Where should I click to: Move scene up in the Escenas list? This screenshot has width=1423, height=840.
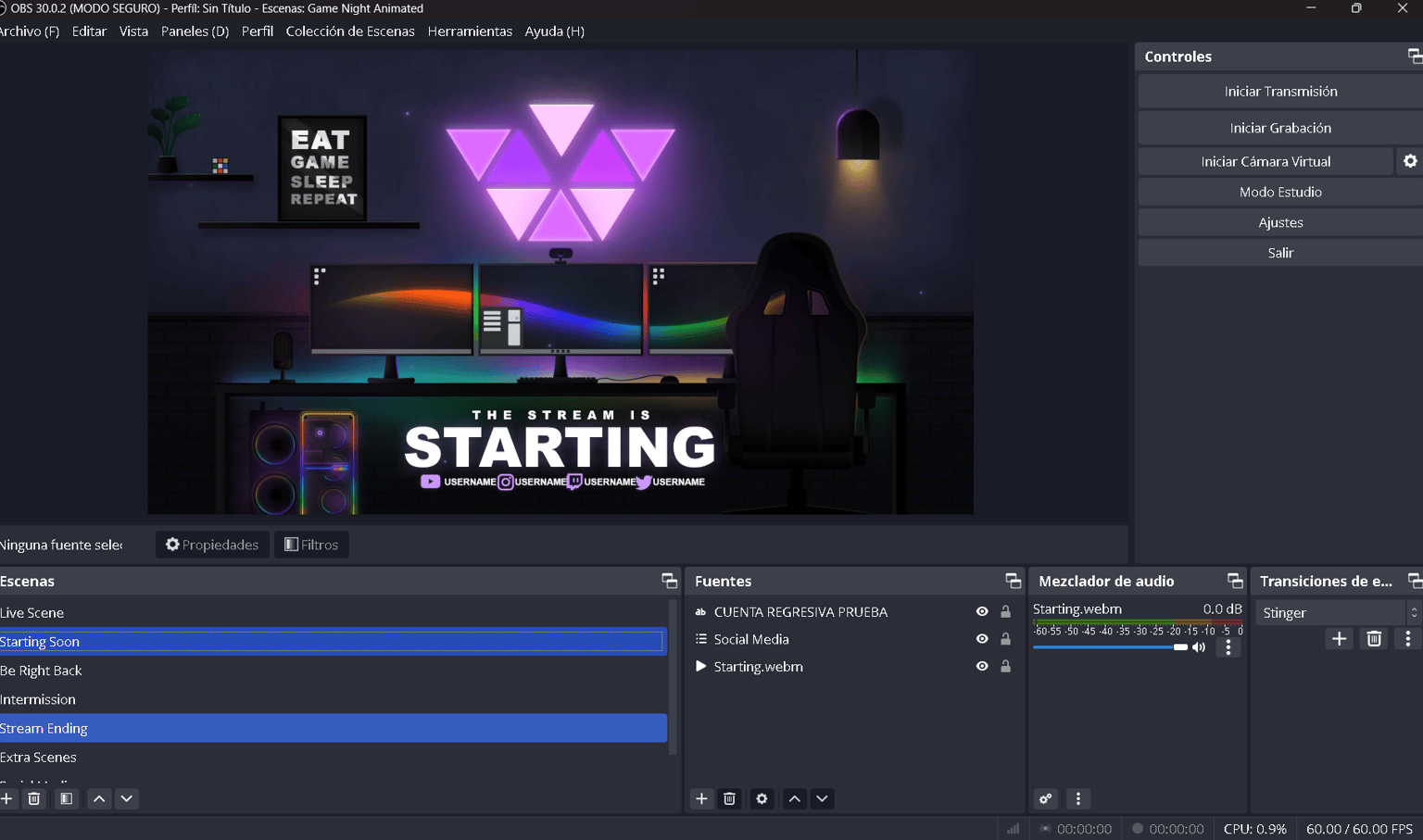tap(99, 798)
